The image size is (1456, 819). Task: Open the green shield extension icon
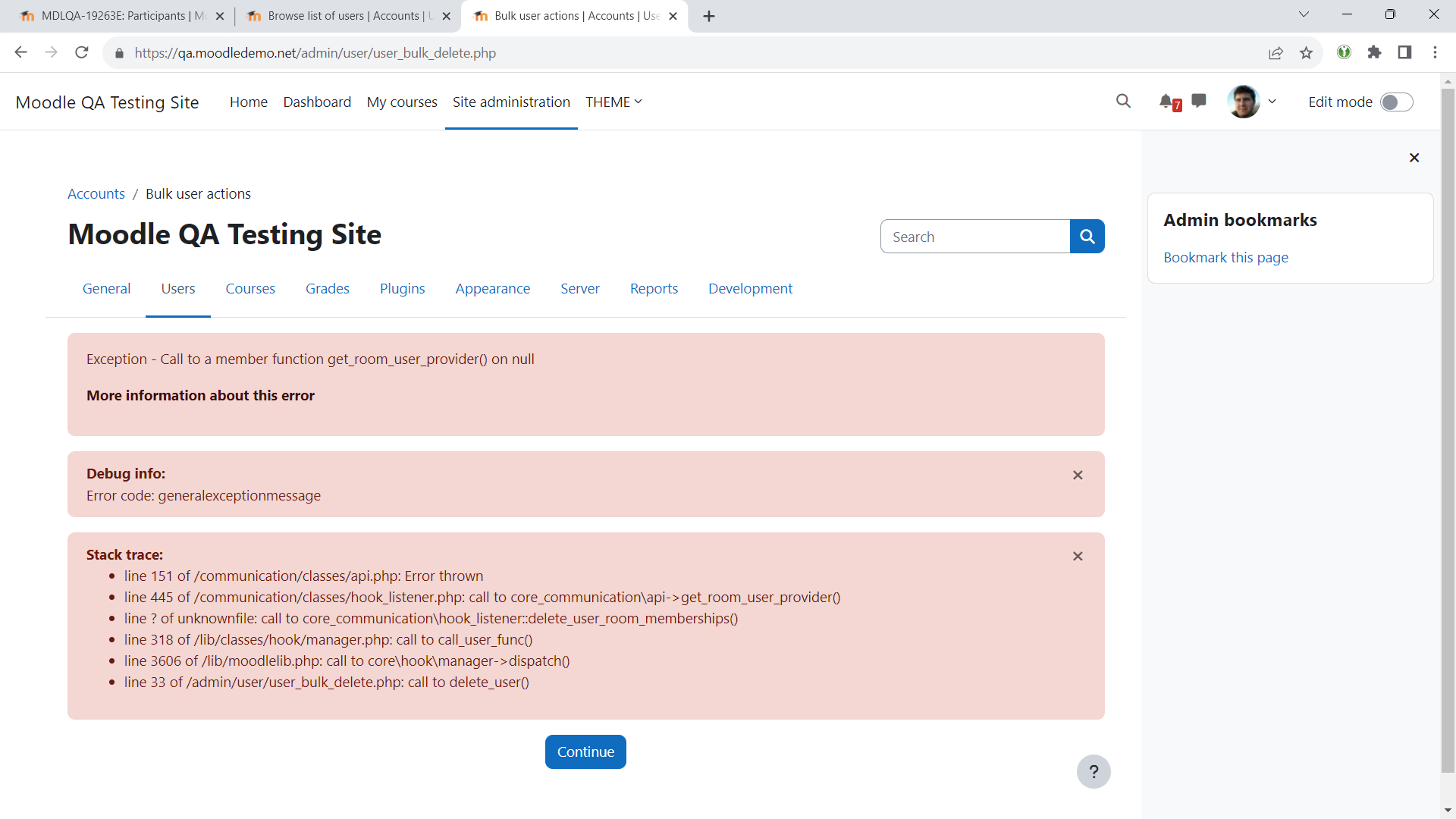(x=1344, y=52)
